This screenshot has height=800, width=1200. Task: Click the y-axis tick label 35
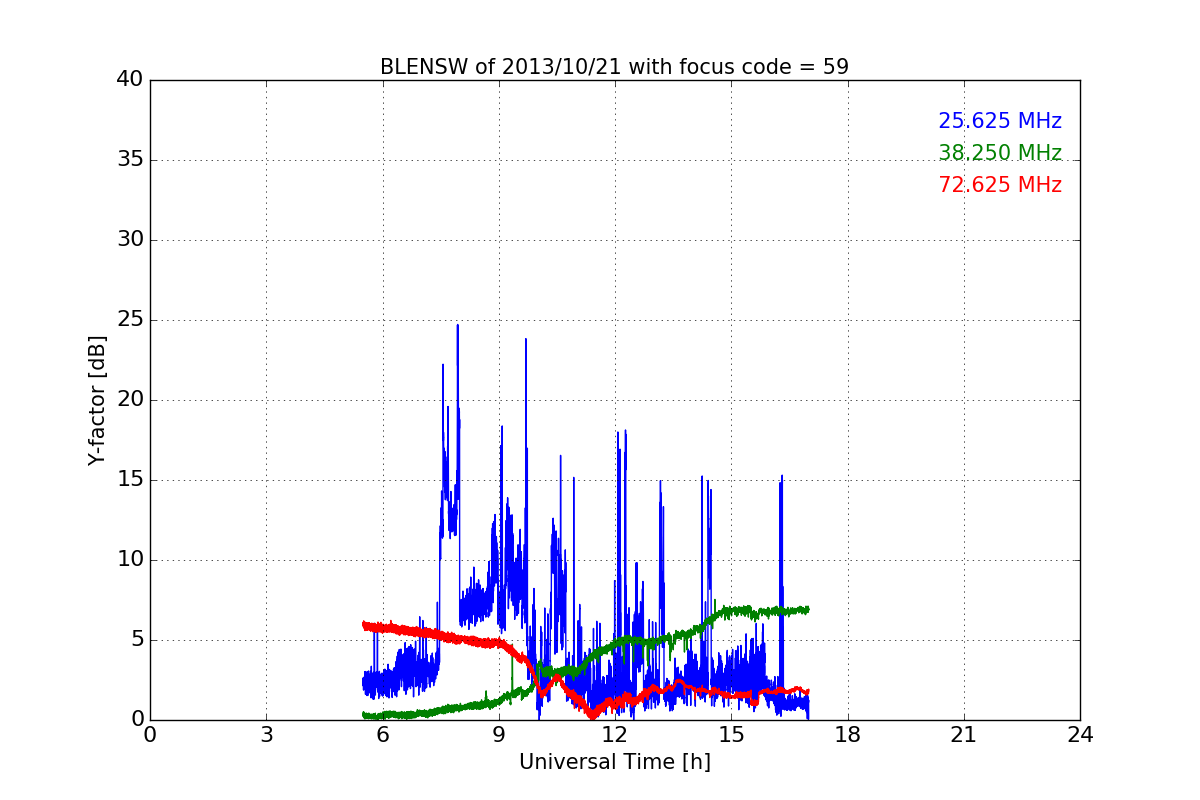point(130,160)
